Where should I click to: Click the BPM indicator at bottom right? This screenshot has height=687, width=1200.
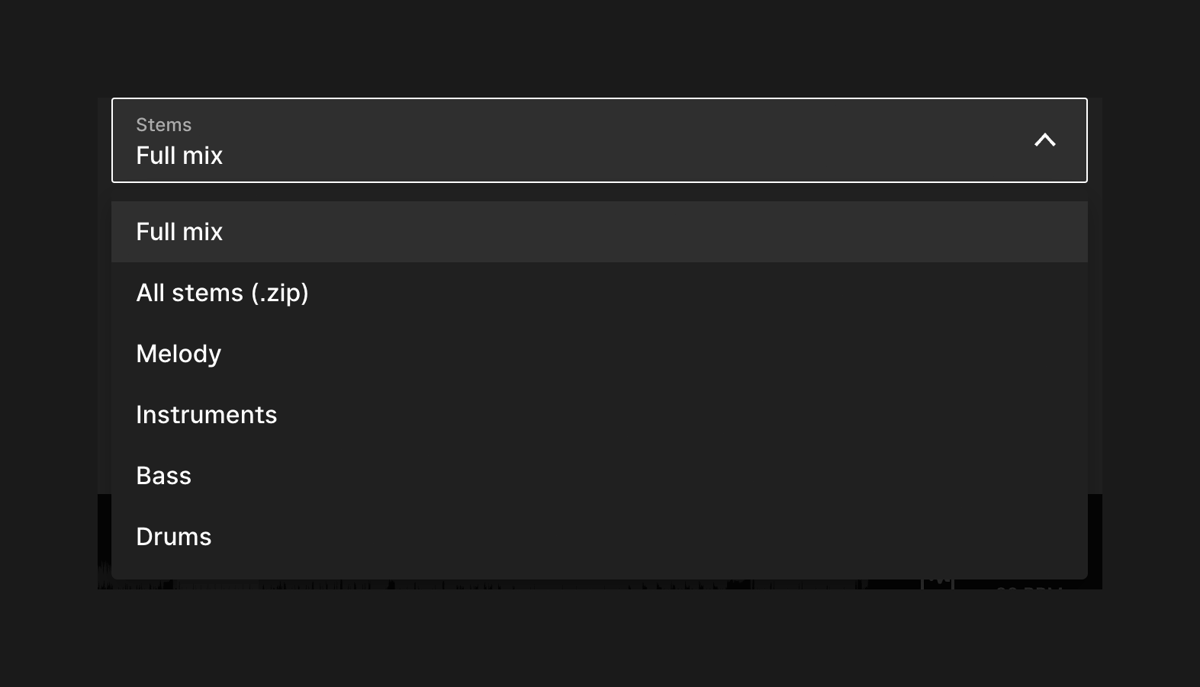pyautogui.click(x=1030, y=590)
